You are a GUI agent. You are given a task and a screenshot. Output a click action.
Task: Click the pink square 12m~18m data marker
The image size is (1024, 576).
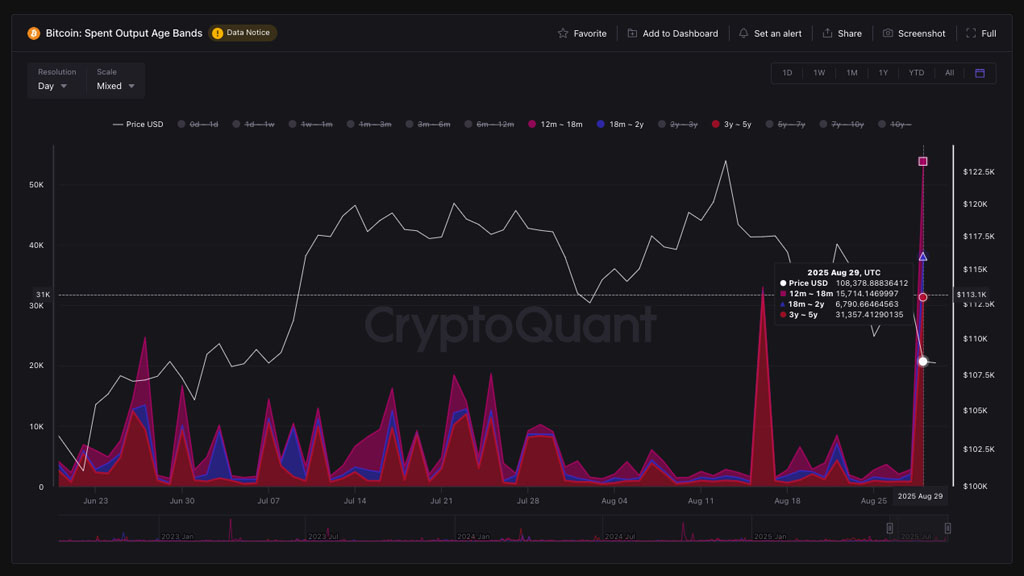point(923,161)
